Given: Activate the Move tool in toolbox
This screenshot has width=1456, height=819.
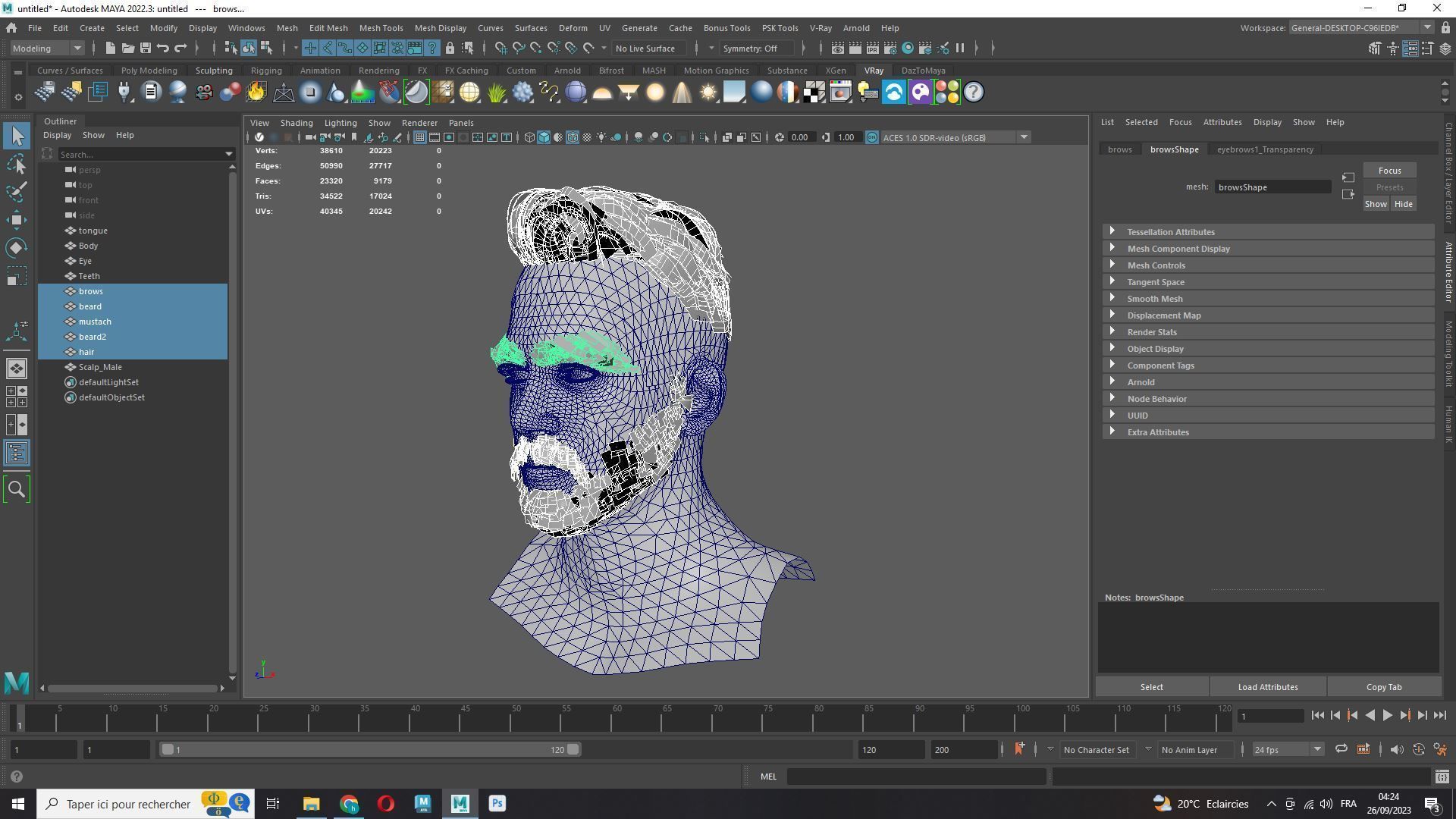Looking at the screenshot, I should click(17, 220).
